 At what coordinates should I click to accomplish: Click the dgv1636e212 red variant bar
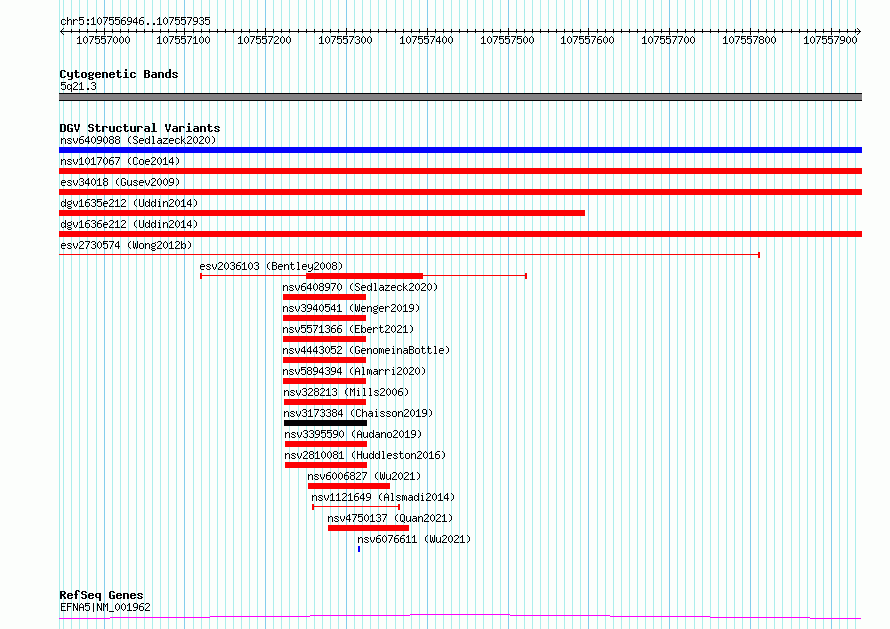point(460,234)
